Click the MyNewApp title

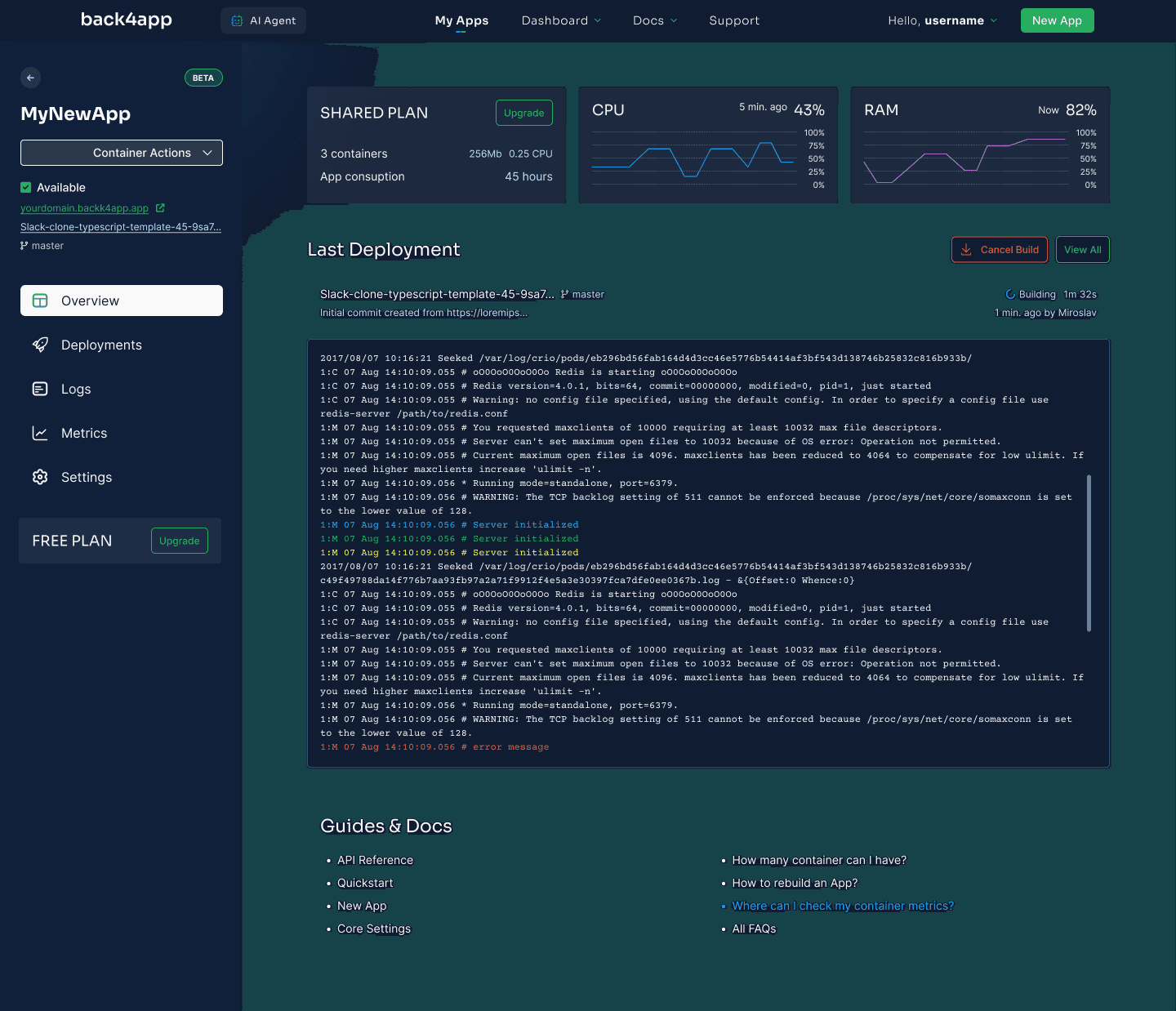point(75,114)
